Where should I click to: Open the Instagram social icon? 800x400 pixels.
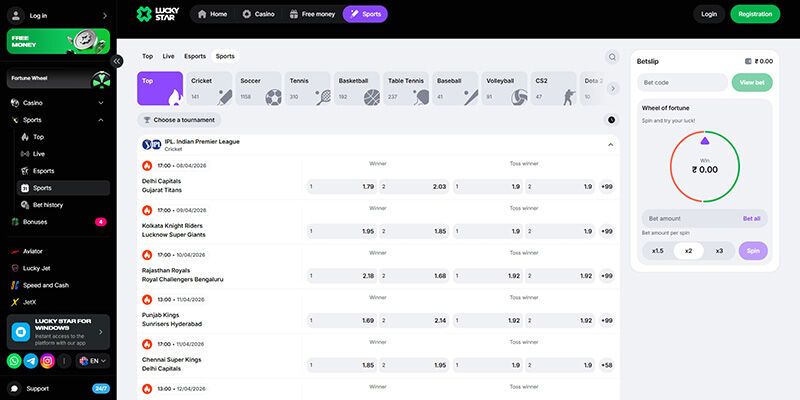pos(47,361)
